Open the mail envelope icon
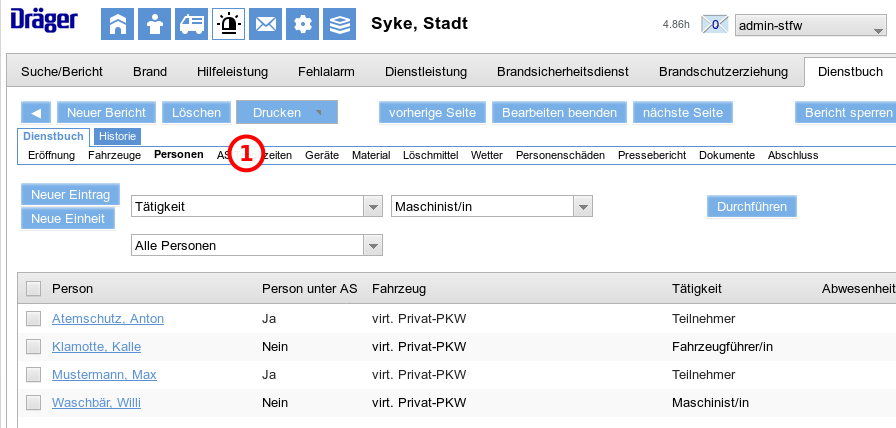The height and width of the screenshot is (428, 896). tap(265, 23)
